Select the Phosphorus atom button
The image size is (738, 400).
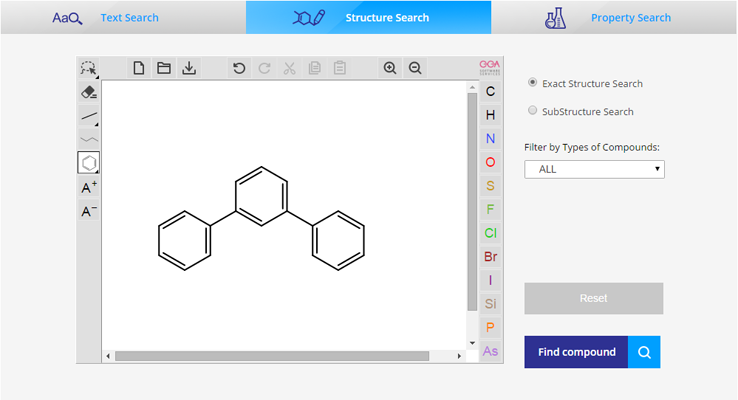click(490, 327)
